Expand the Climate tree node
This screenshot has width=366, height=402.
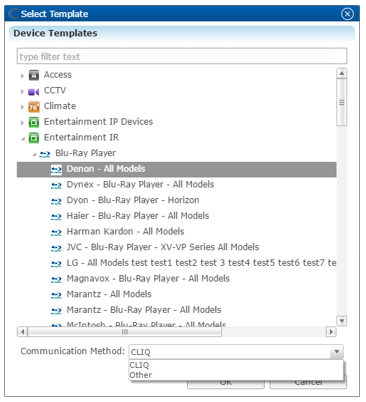pos(22,107)
